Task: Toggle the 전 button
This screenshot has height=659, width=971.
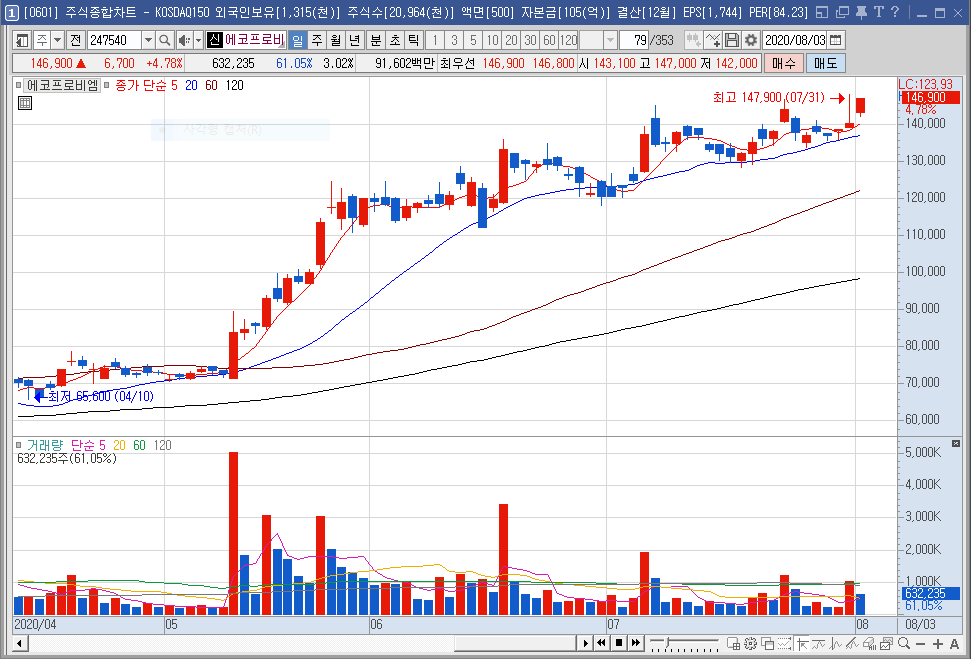Action: pos(76,40)
